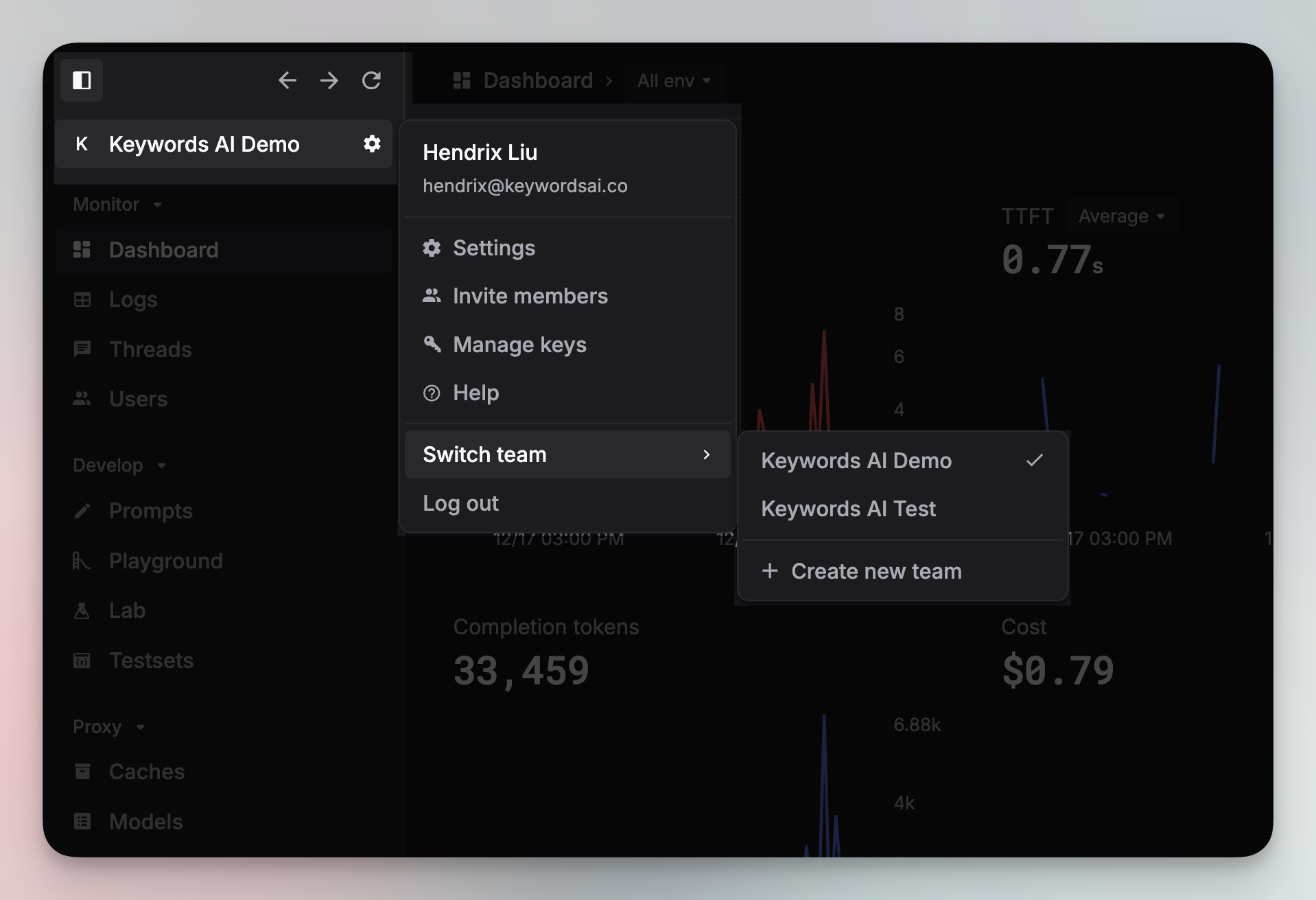This screenshot has width=1316, height=900.
Task: Click the Dashboard breadcrumb title
Action: [538, 80]
